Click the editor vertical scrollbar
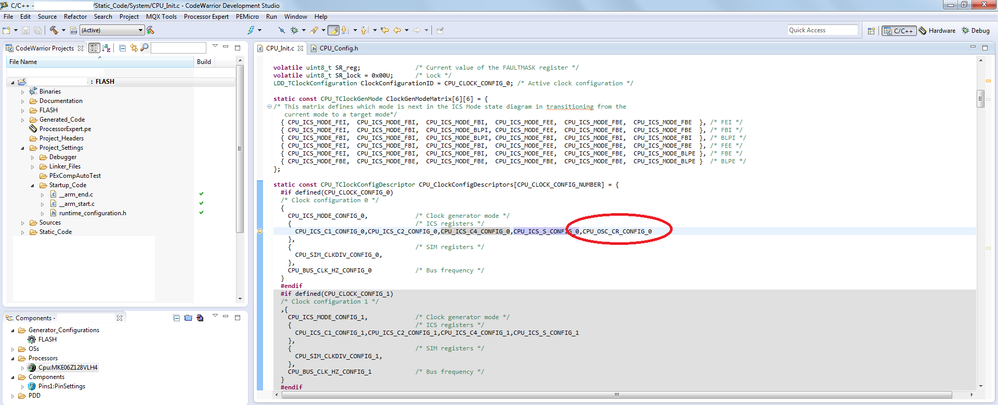This screenshot has width=998, height=405. tap(981, 99)
